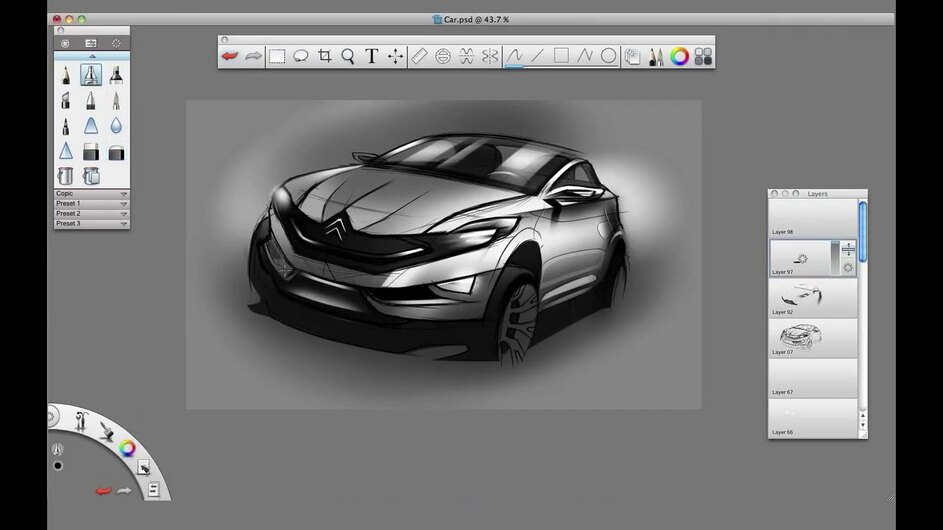Pick the Chisel tip pen brush

[66, 100]
